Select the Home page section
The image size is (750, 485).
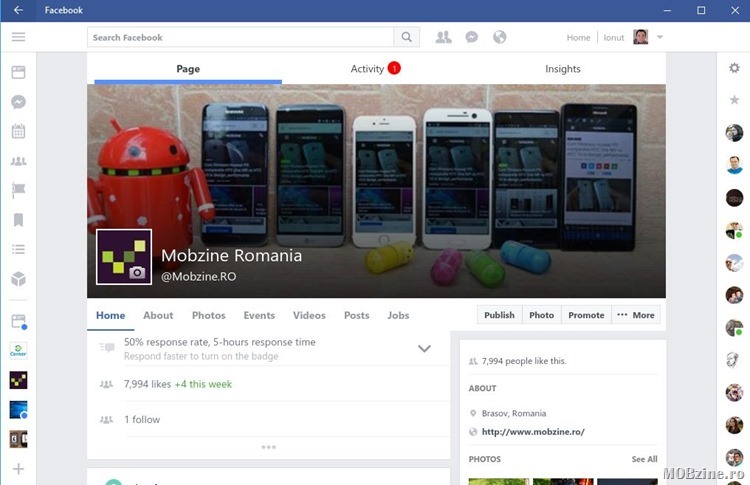click(x=110, y=316)
